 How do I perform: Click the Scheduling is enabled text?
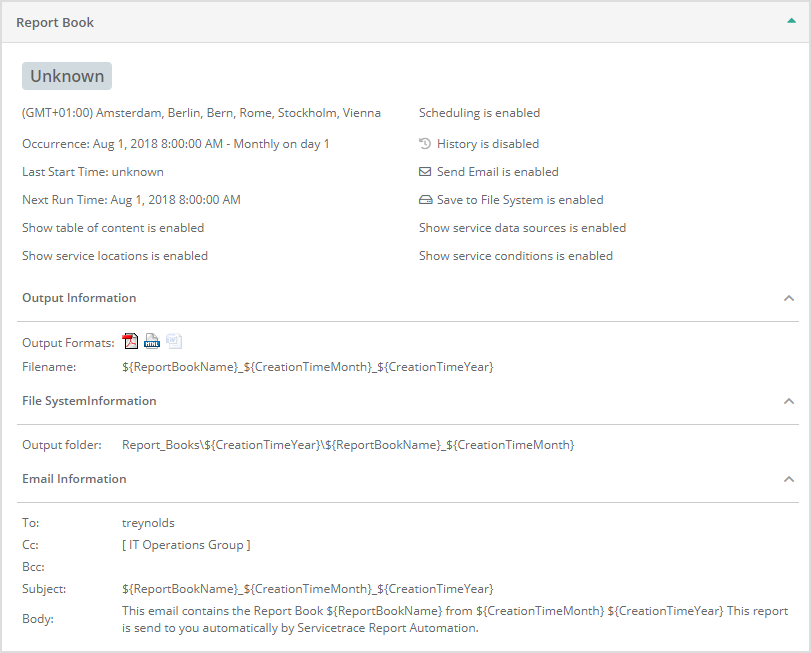point(479,113)
